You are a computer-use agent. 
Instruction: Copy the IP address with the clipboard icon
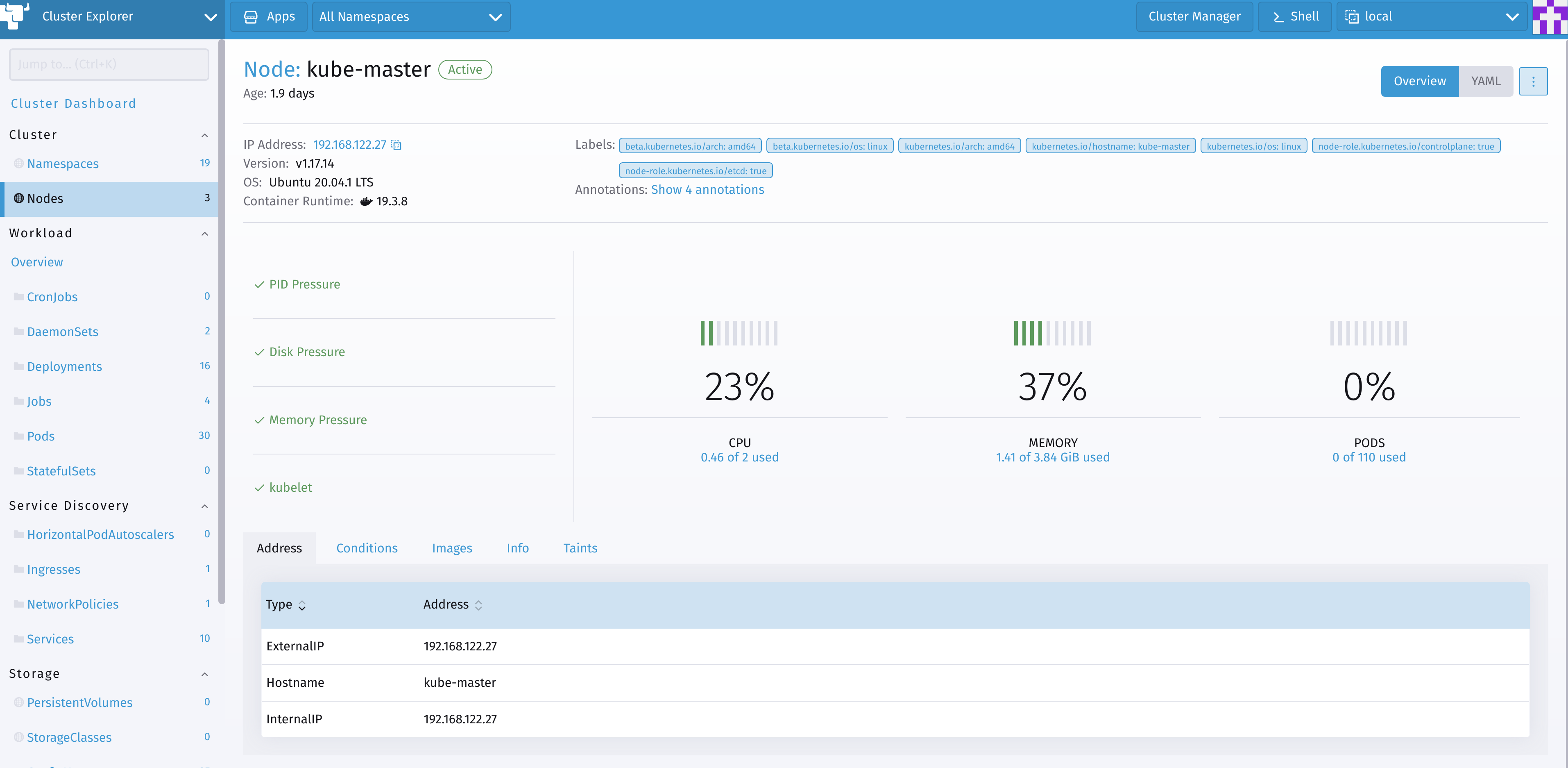point(396,145)
